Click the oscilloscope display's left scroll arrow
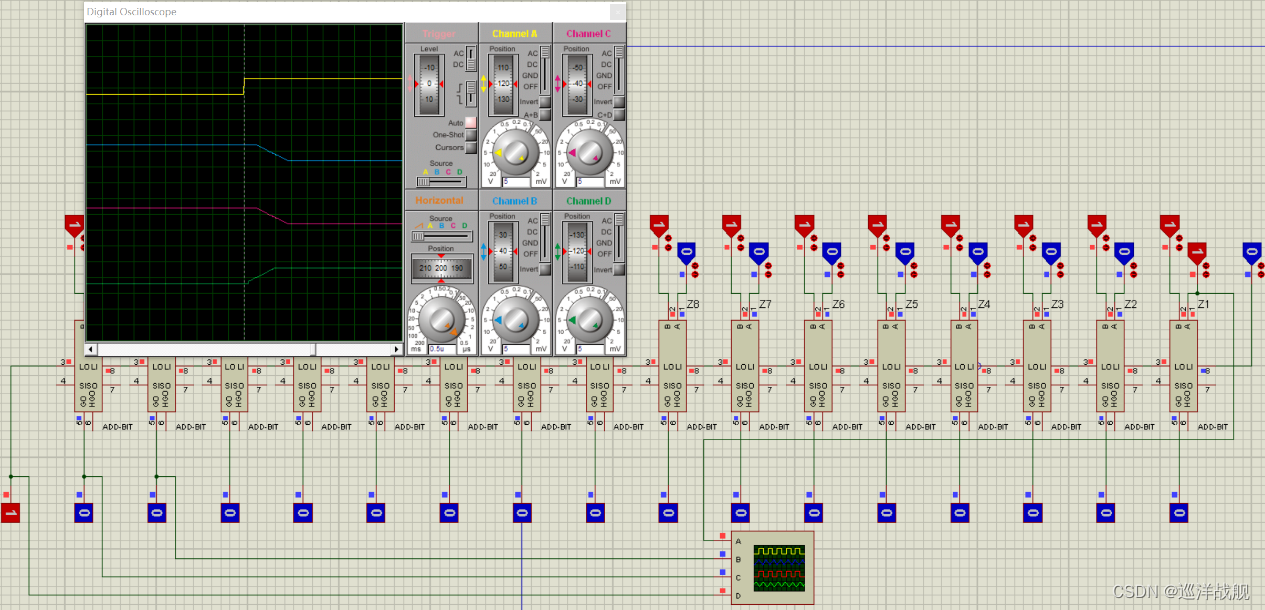The width and height of the screenshot is (1265, 610). click(x=92, y=349)
